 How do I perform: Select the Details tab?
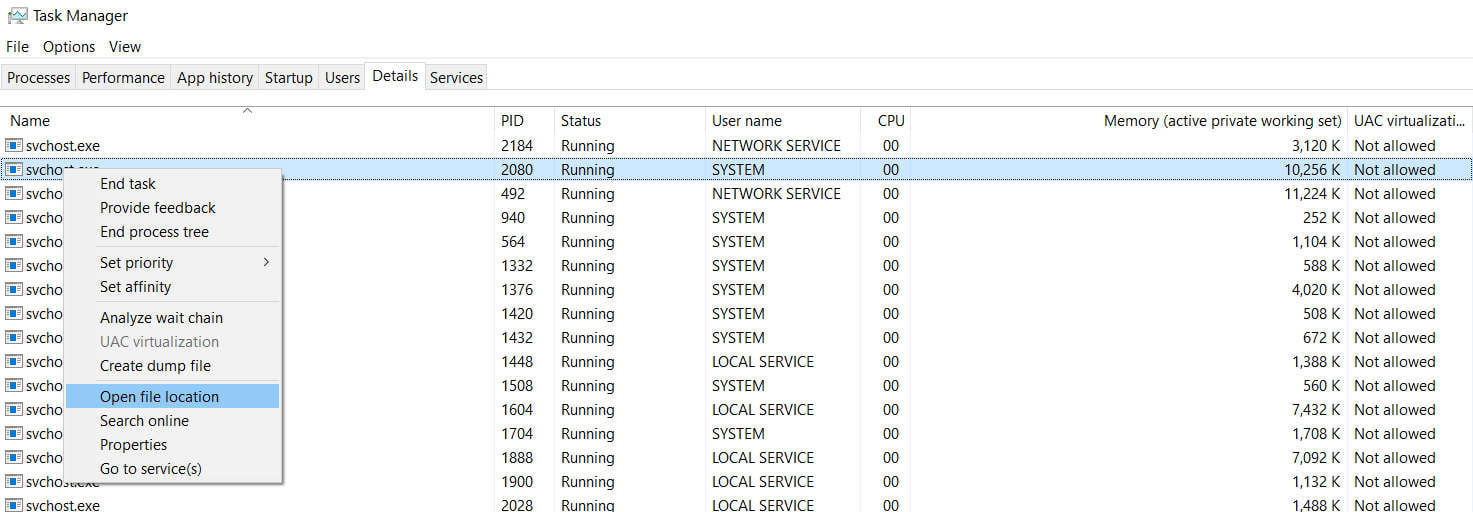[x=395, y=76]
